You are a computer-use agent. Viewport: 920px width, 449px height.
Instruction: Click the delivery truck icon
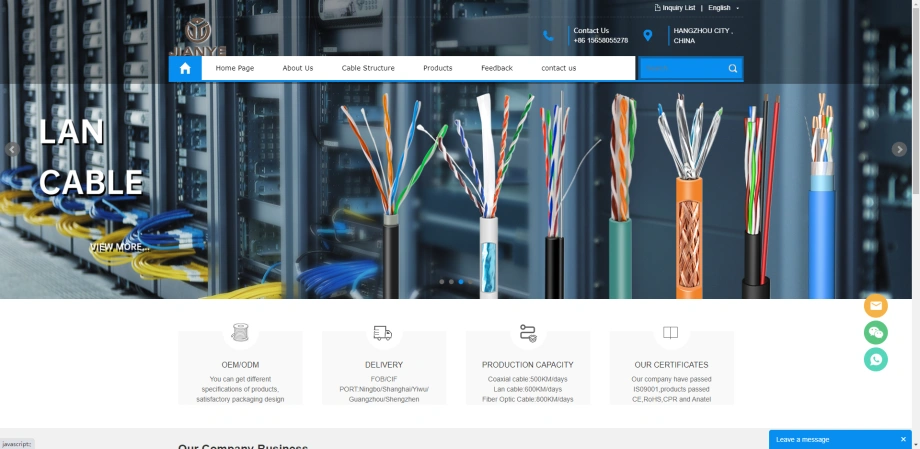pos(383,333)
